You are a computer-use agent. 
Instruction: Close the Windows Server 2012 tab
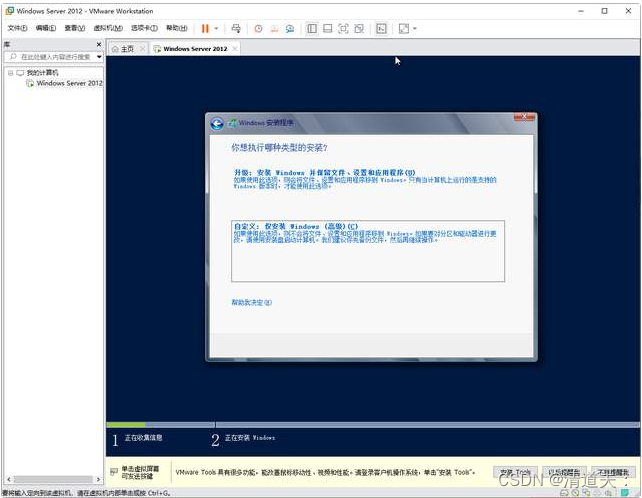tap(235, 49)
